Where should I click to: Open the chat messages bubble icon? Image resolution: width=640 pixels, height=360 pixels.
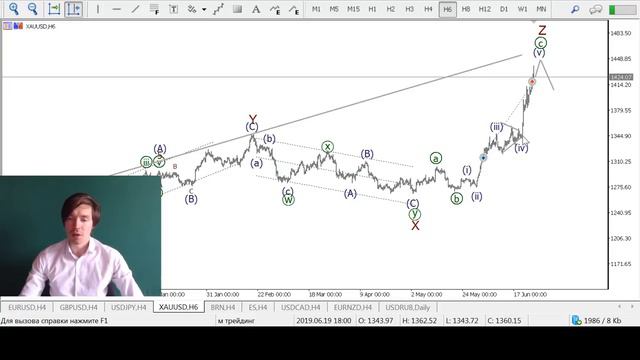click(596, 9)
